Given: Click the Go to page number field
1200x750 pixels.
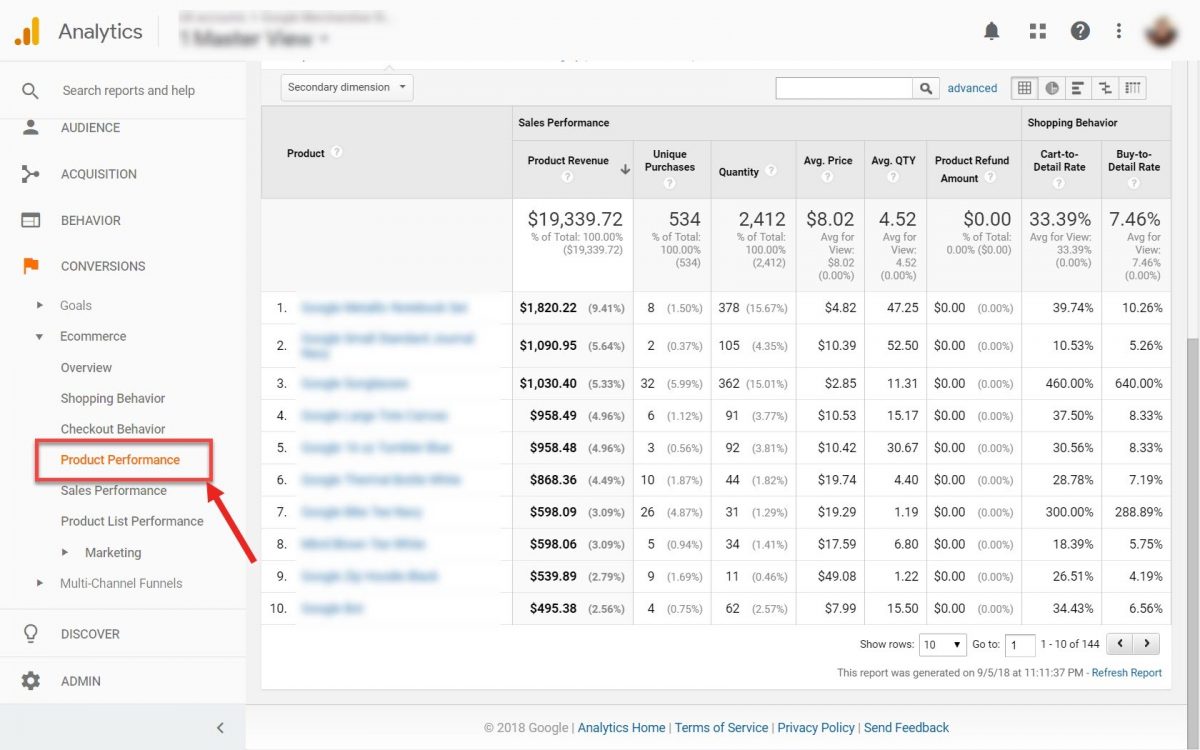Looking at the screenshot, I should (1020, 645).
